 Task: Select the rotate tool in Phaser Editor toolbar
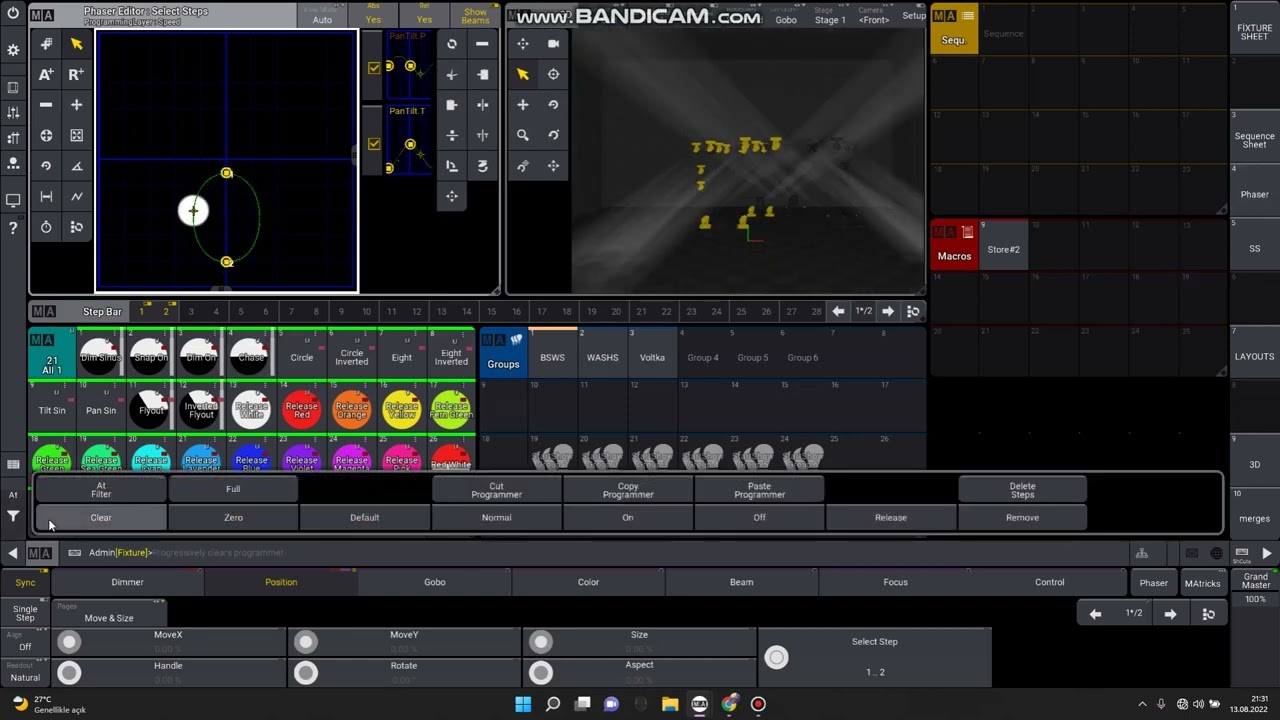(x=46, y=166)
